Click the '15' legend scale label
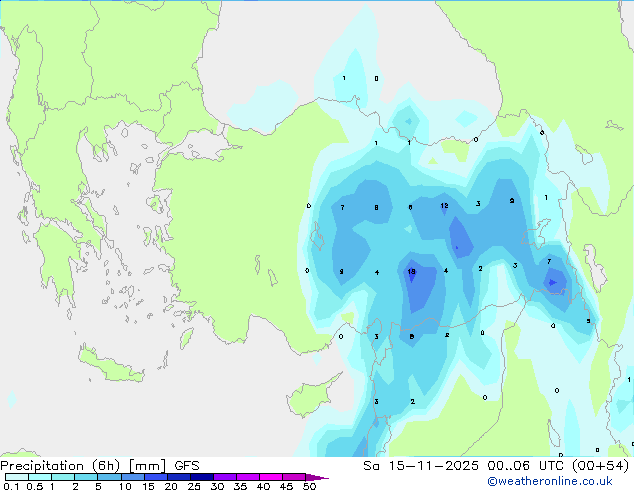634x490 pixels. click(148, 486)
